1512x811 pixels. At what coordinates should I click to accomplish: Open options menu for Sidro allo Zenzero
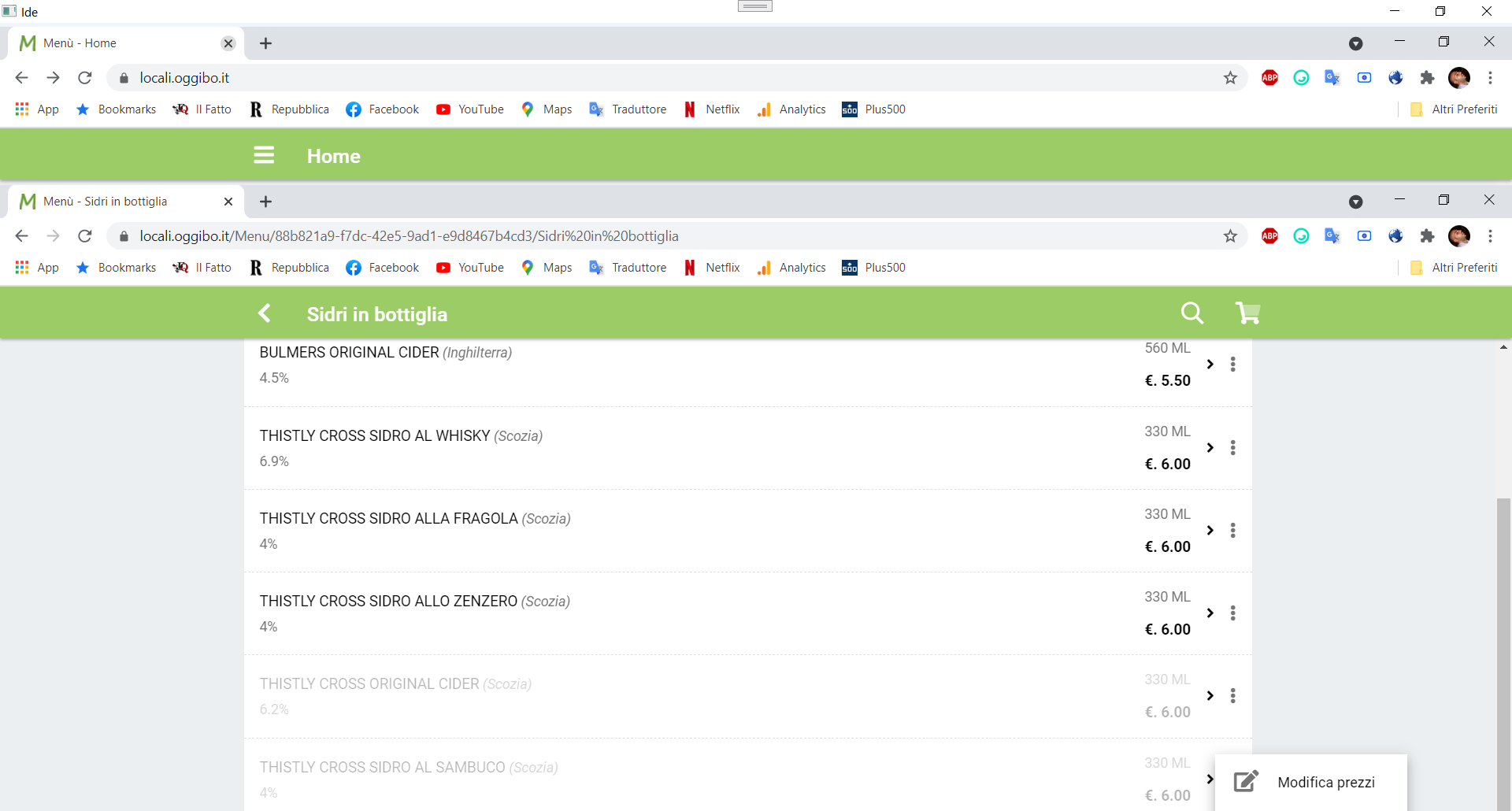point(1233,613)
